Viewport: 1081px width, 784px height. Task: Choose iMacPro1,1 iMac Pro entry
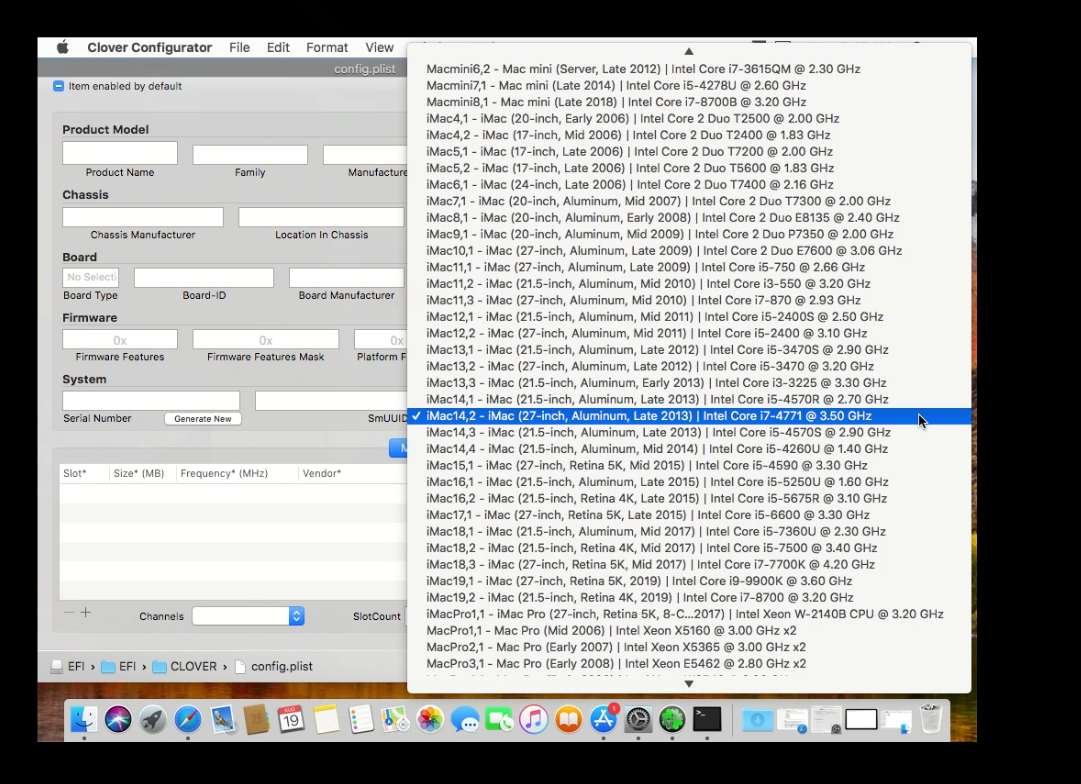pyautogui.click(x=689, y=614)
